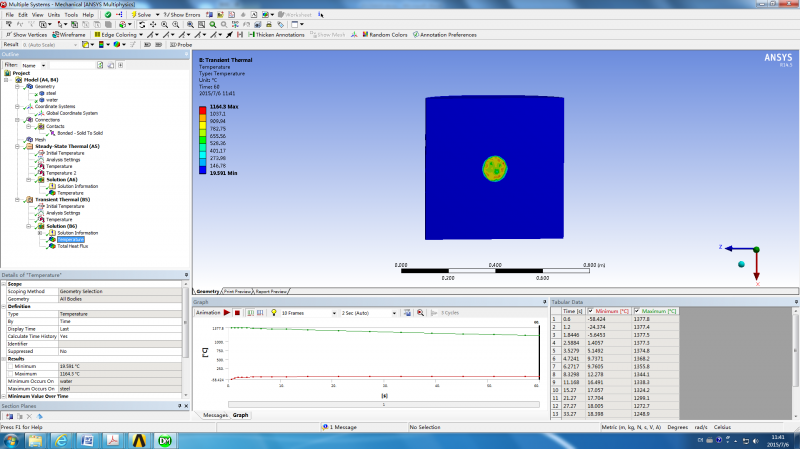
Task: Open the Units menu
Action: pos(52,15)
